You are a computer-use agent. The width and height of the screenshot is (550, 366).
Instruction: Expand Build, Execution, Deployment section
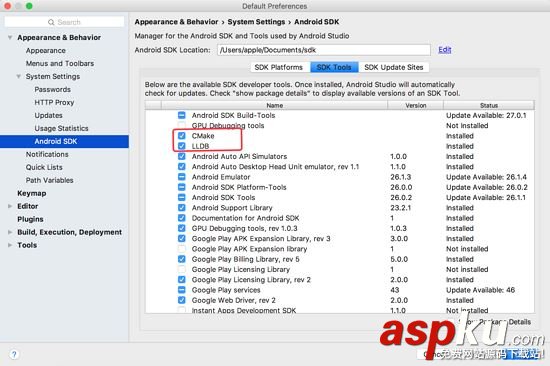point(10,232)
